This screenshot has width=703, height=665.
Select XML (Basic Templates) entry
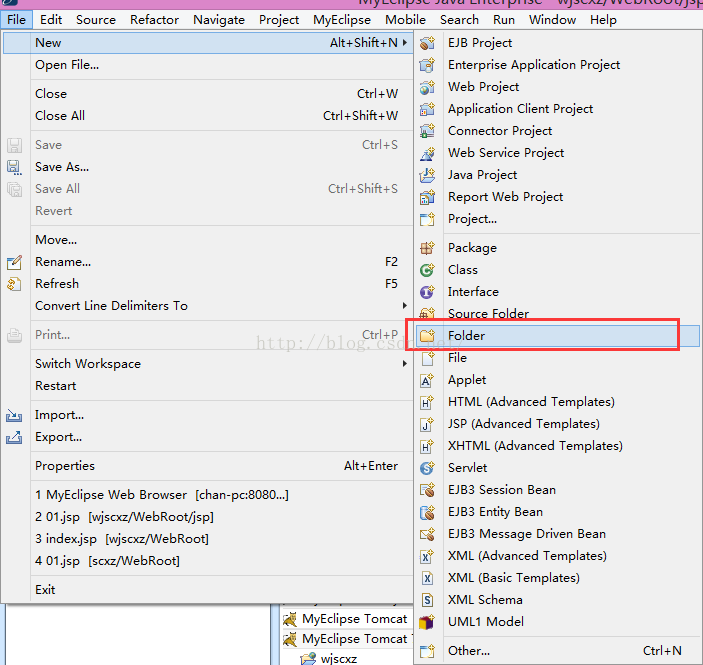click(557, 578)
